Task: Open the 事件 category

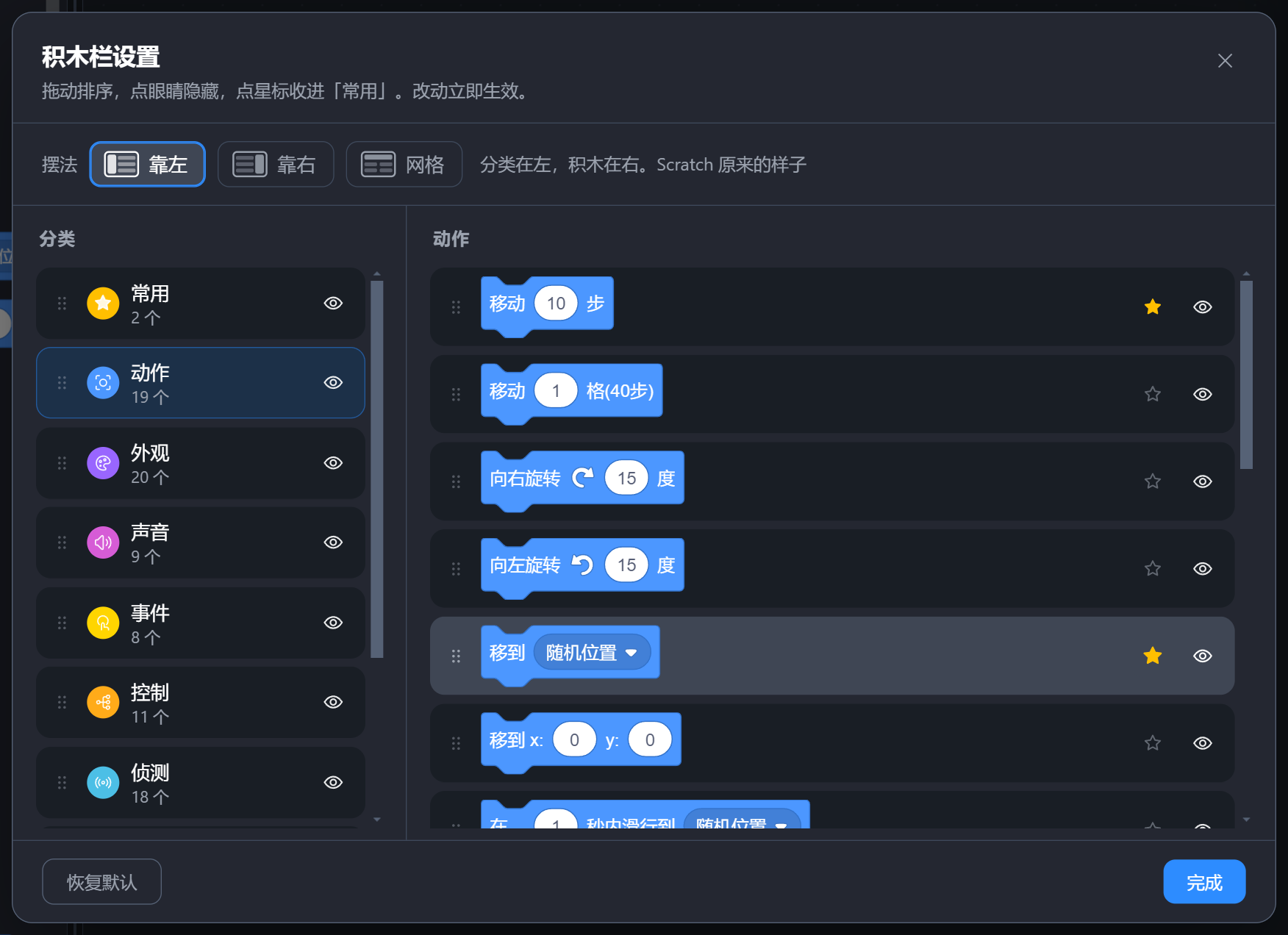Action: click(x=201, y=623)
